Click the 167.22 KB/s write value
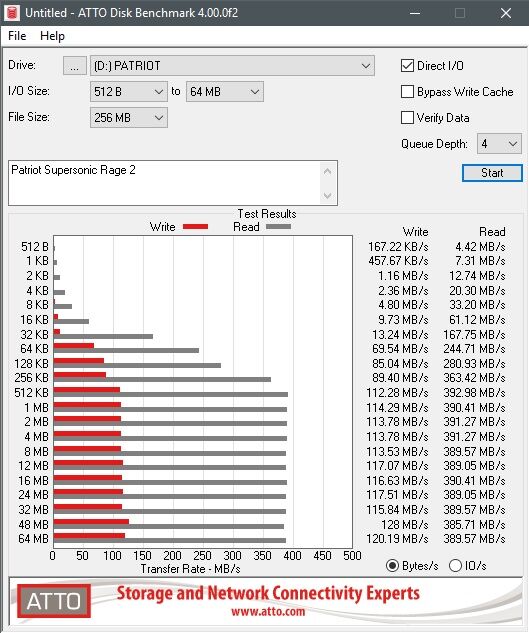This screenshot has height=633, width=529. coord(398,247)
